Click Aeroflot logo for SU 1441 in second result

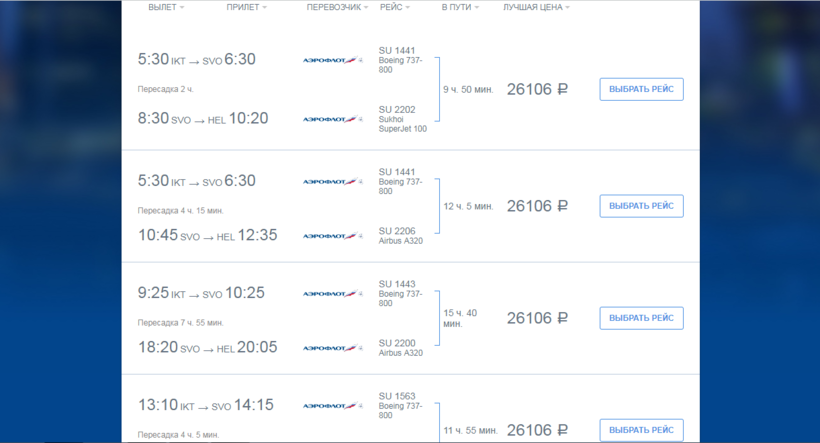click(332, 182)
